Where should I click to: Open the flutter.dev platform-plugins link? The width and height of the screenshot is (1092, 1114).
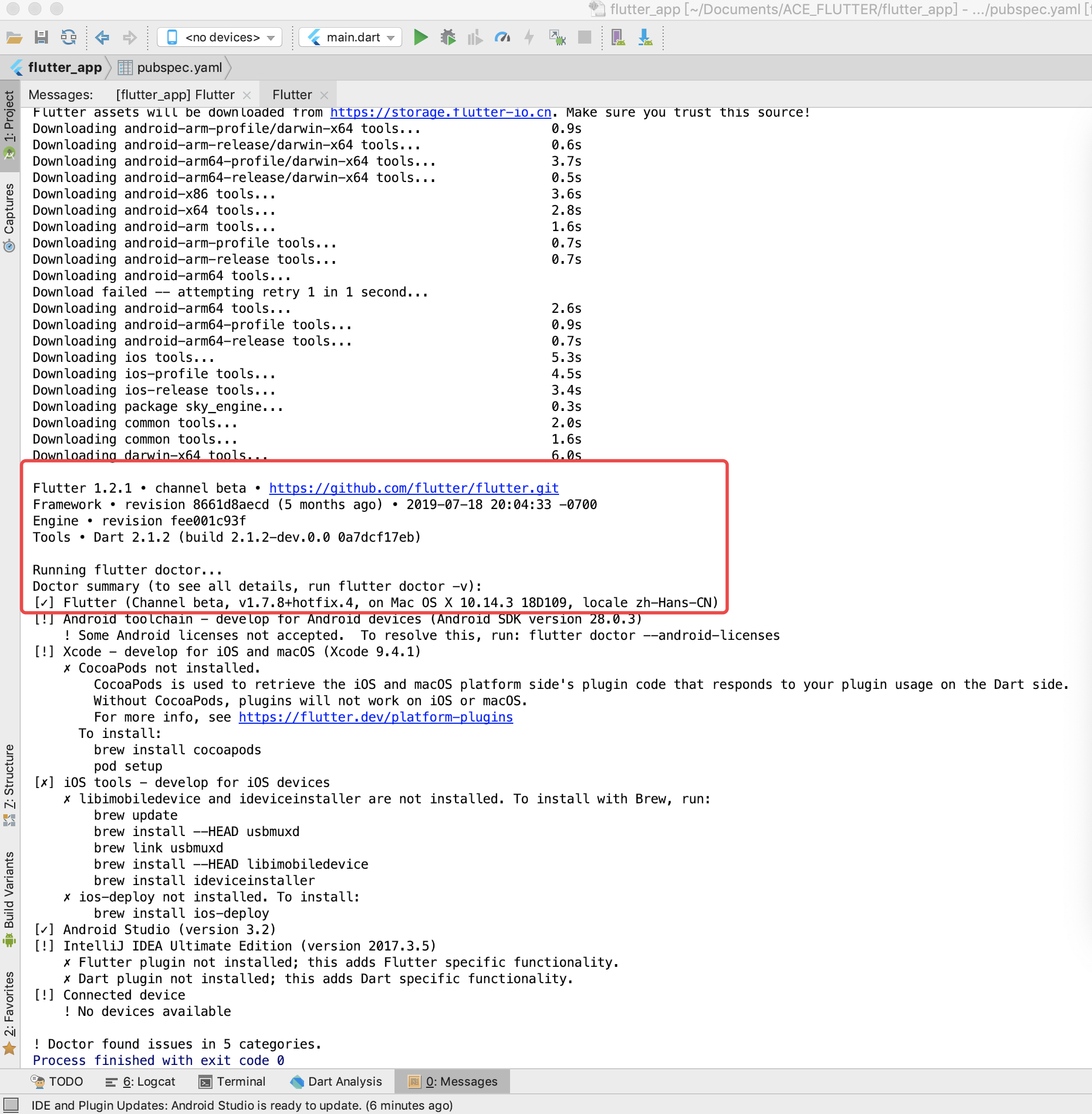(375, 717)
